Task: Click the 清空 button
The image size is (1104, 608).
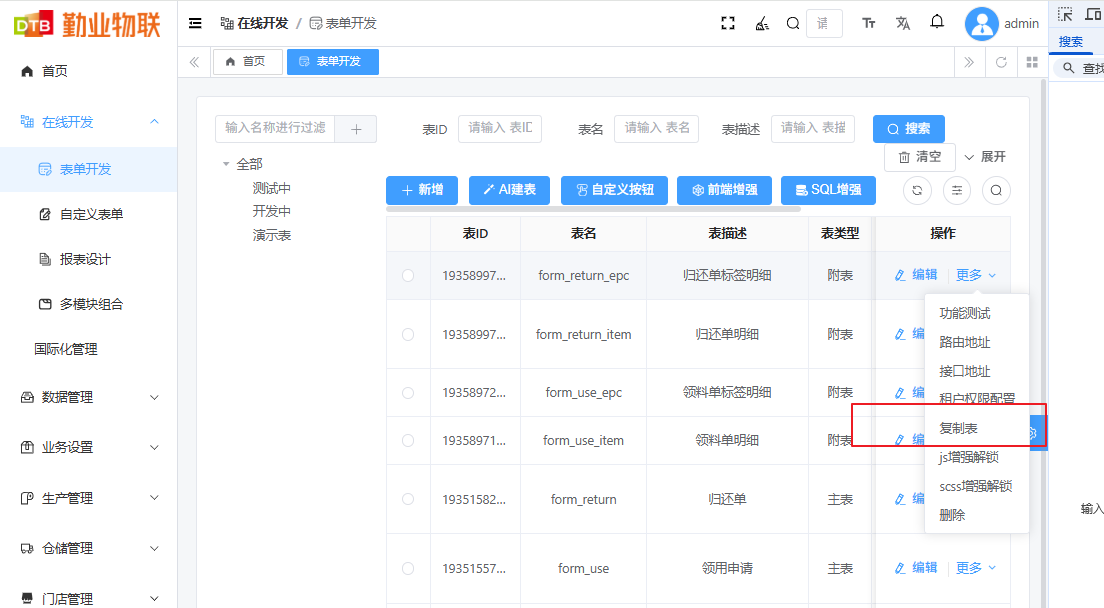Action: 920,157
